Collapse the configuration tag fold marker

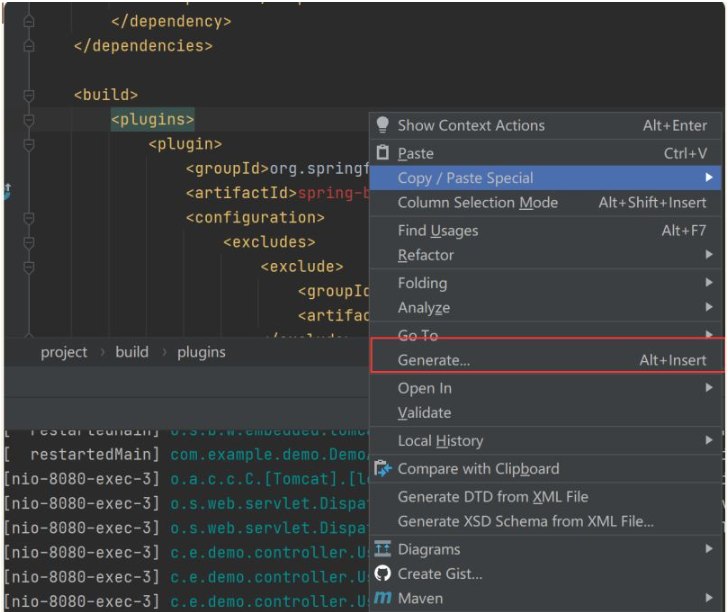(x=29, y=218)
